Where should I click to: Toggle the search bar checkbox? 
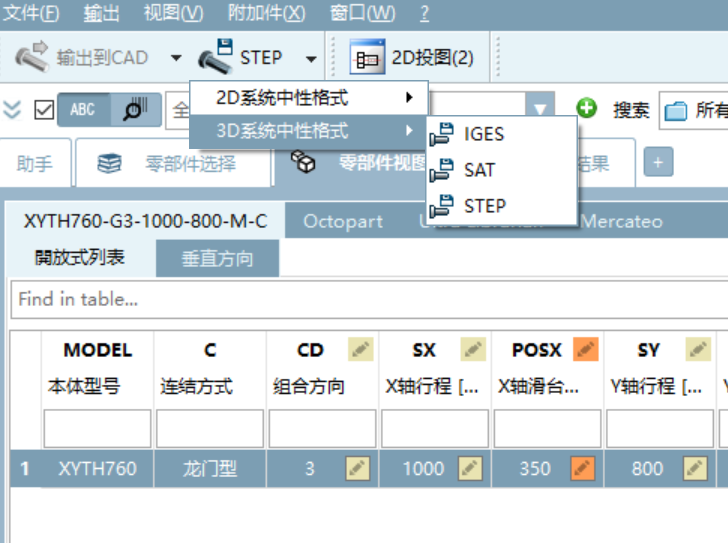point(44,110)
